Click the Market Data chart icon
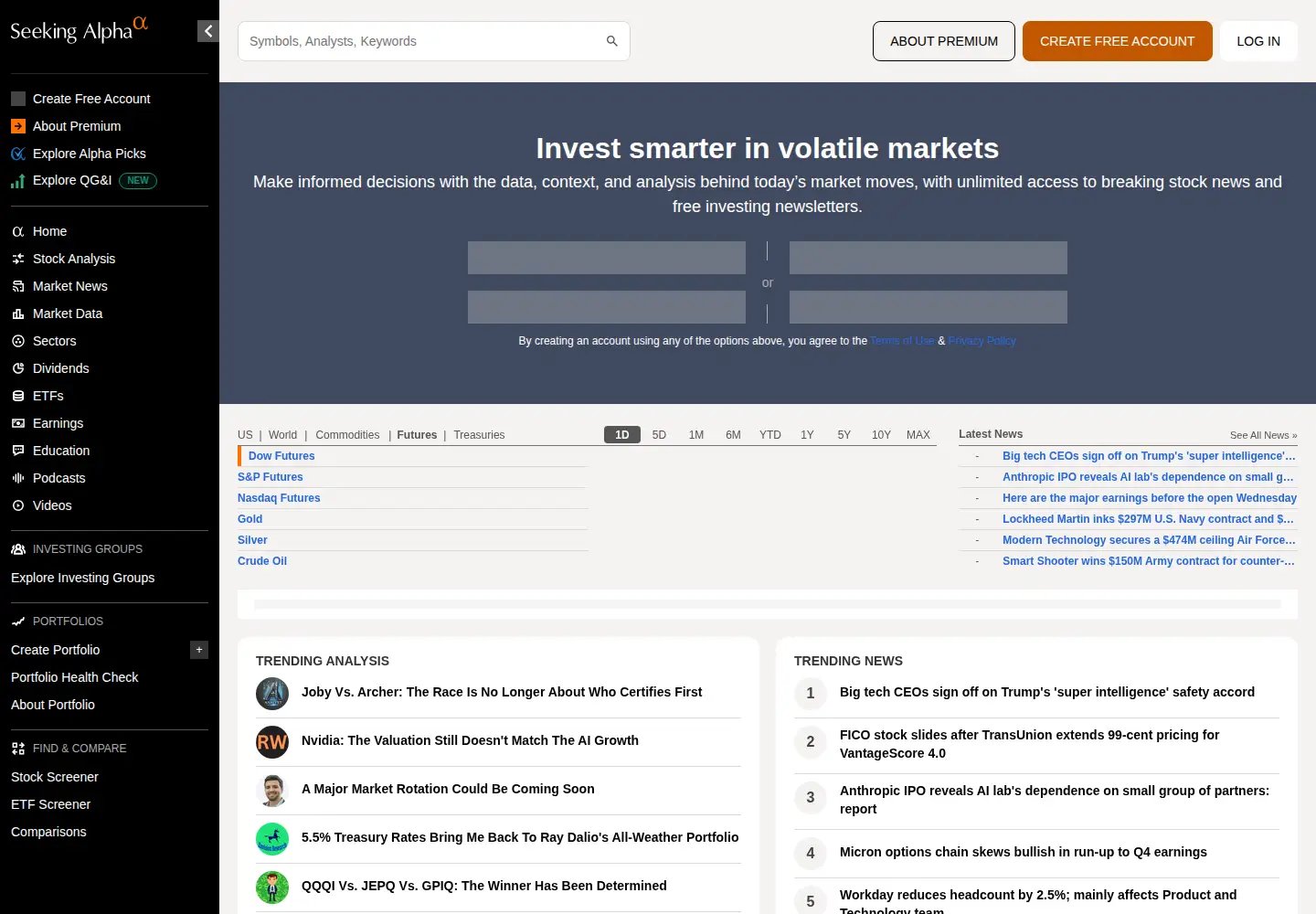 click(18, 314)
